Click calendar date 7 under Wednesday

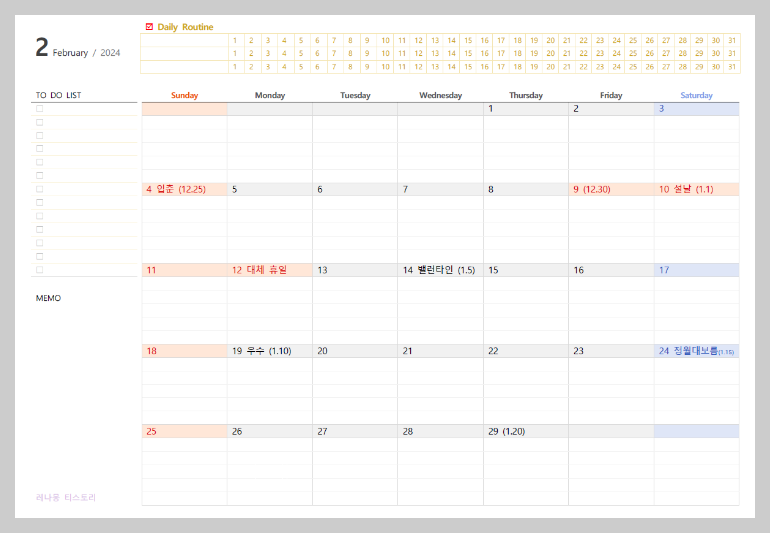[x=405, y=189]
